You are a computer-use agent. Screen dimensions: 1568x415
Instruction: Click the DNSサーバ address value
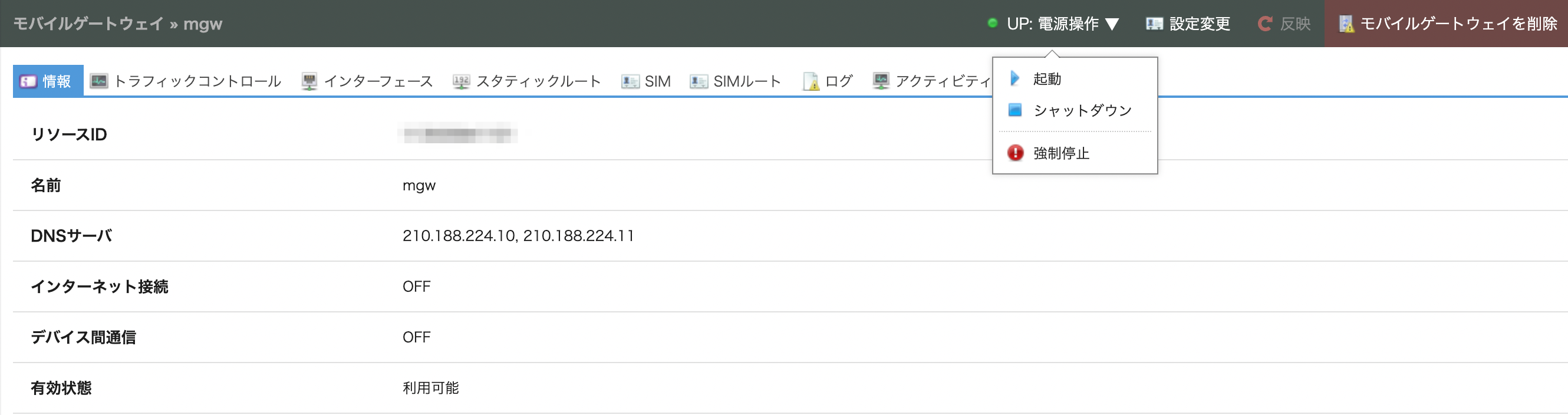click(518, 236)
